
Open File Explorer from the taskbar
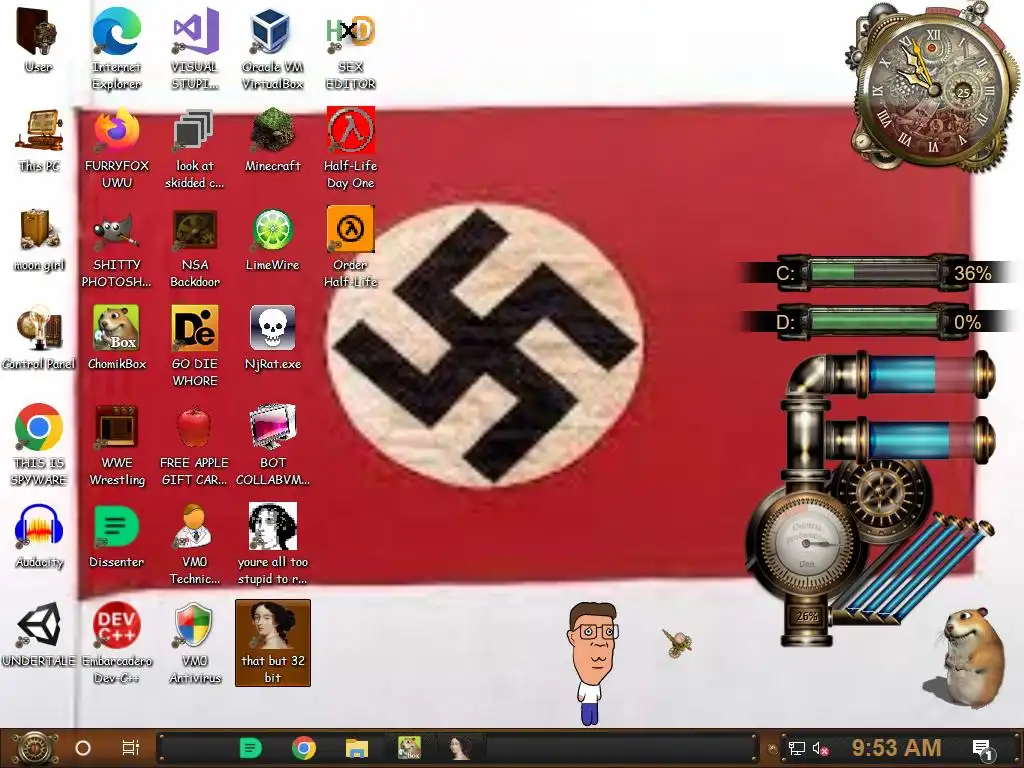click(x=357, y=748)
